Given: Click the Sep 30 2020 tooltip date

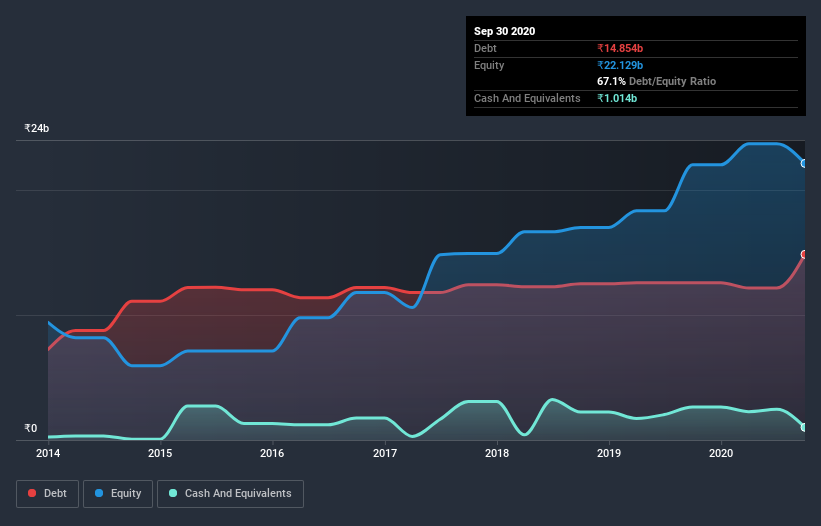Looking at the screenshot, I should [x=504, y=31].
